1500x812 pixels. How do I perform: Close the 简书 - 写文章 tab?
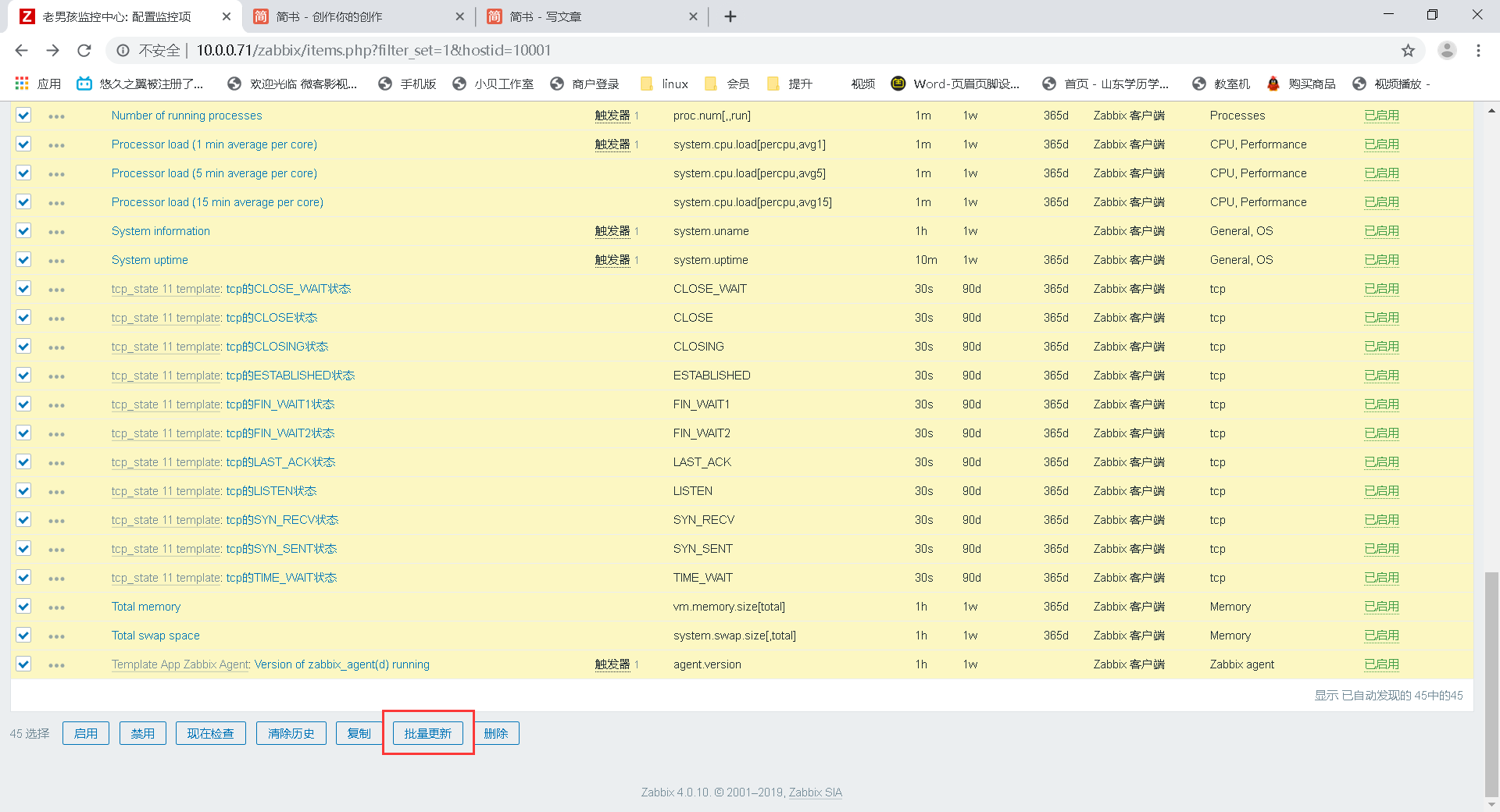693,16
